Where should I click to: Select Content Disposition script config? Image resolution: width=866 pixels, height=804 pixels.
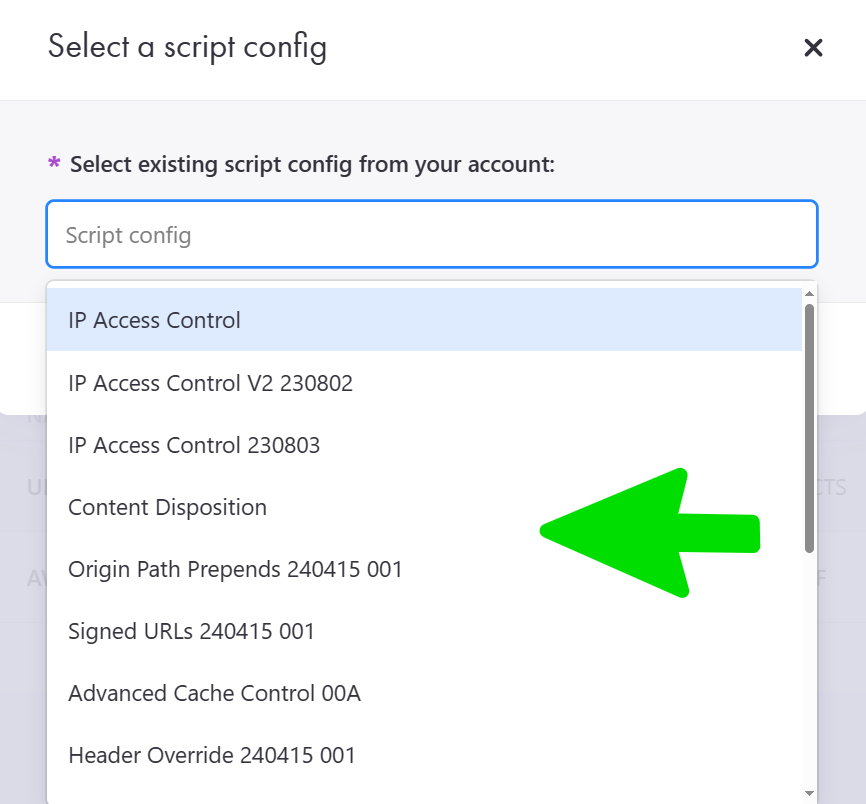167,507
